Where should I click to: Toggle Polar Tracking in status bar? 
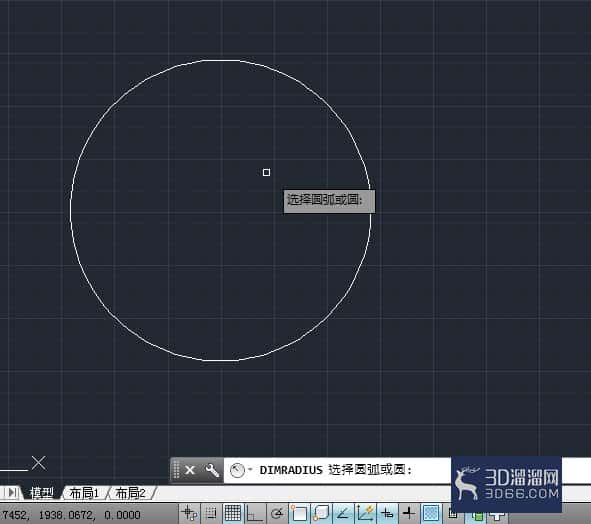pyautogui.click(x=277, y=513)
